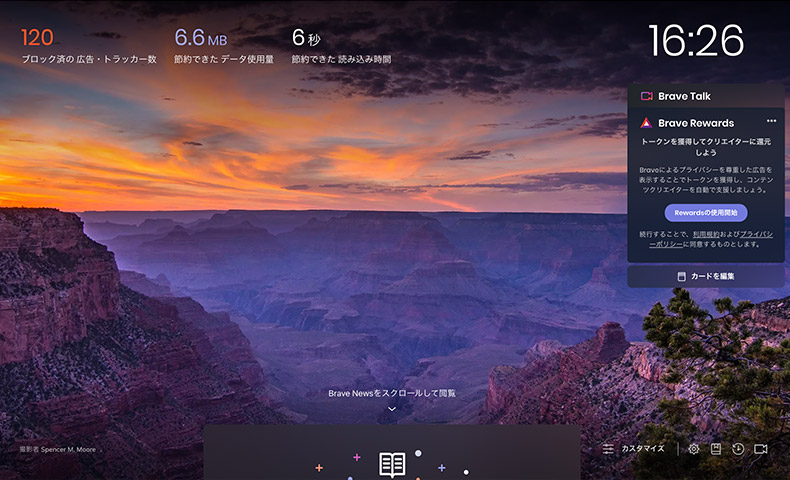This screenshot has height=480, width=790.
Task: Click the Brave Talk camera icon at bottom right
Action: click(x=761, y=449)
